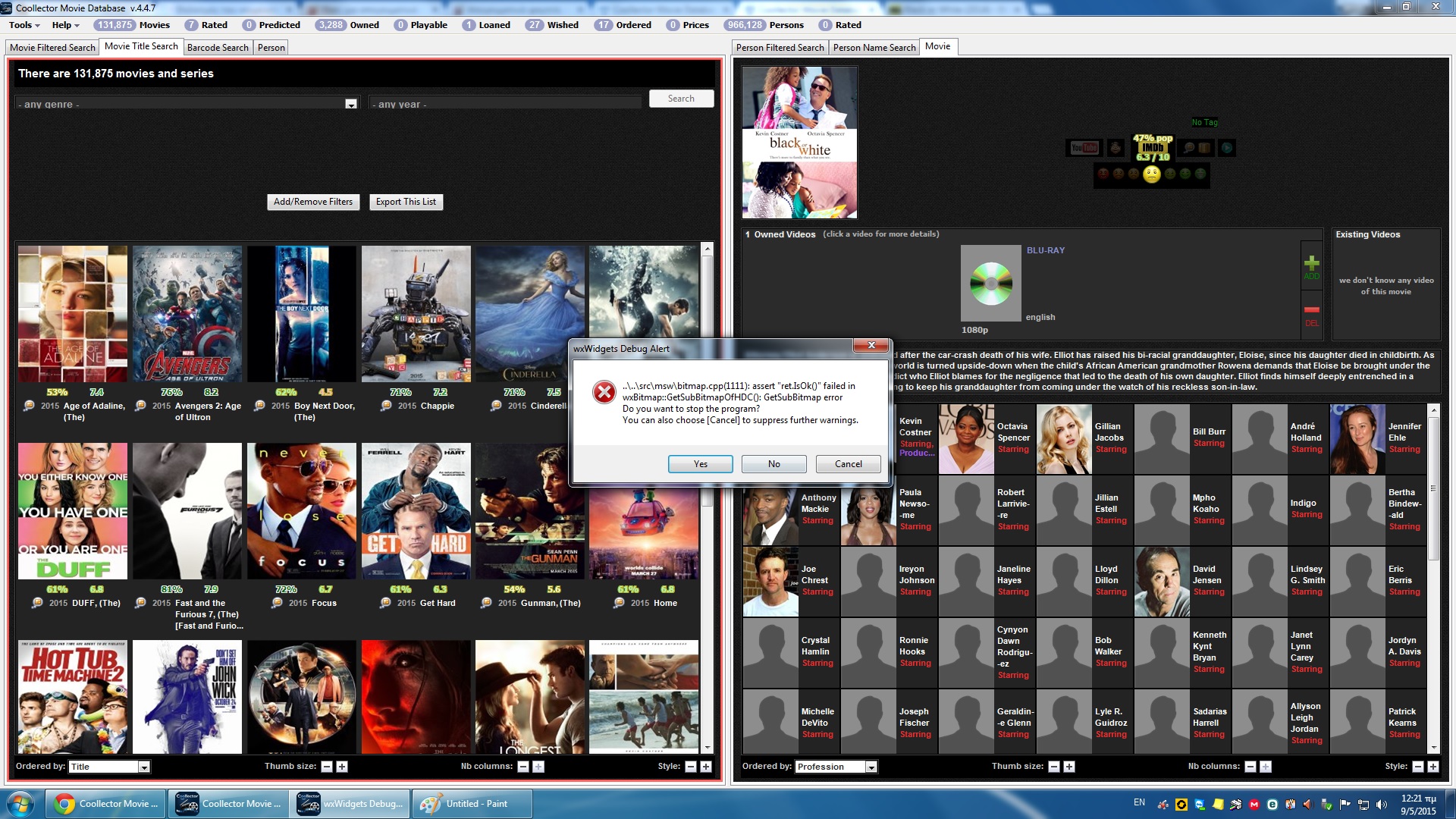Select the Blu-ray disc icon
Image resolution: width=1456 pixels, height=819 pixels.
[990, 283]
